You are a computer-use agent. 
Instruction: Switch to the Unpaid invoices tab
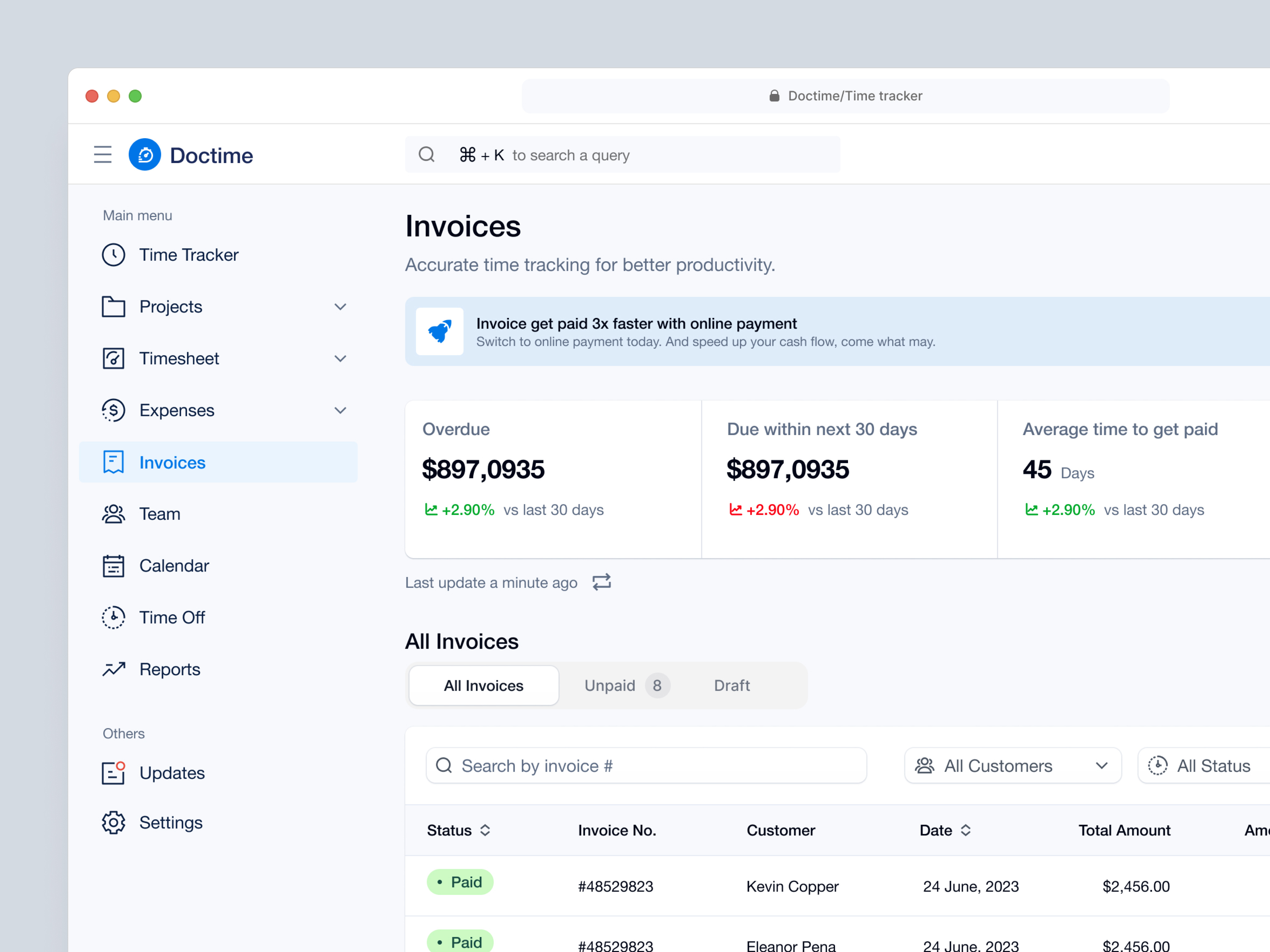[x=610, y=685]
